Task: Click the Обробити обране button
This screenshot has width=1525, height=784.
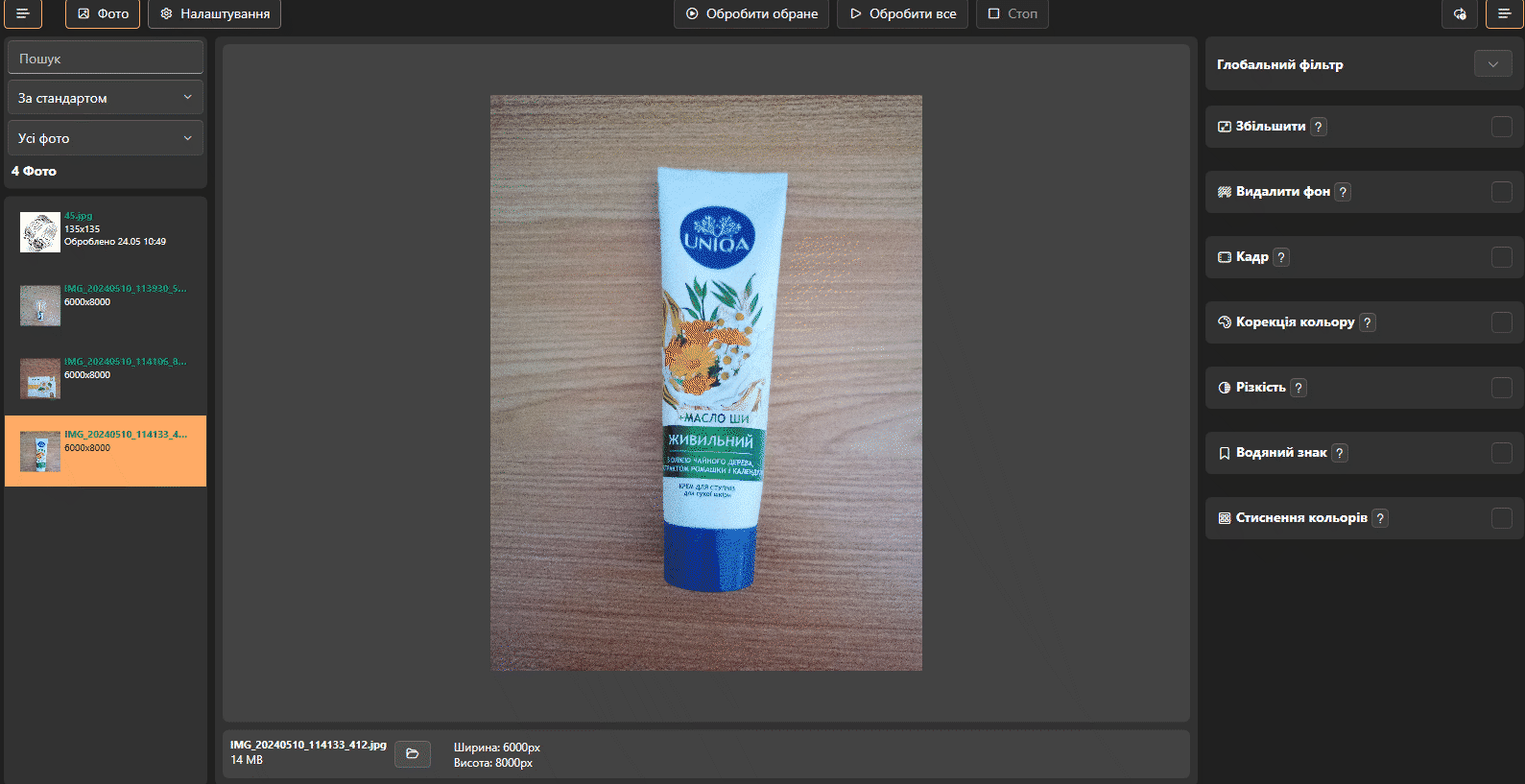Action: 751,13
